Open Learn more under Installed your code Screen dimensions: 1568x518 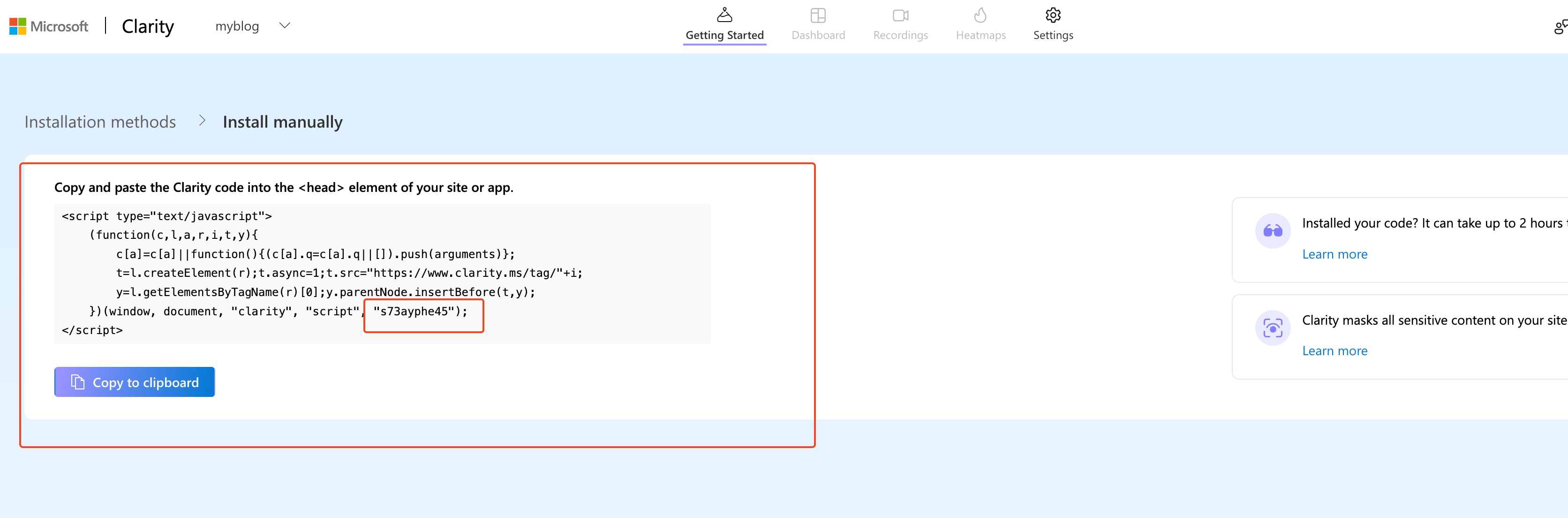click(1334, 254)
